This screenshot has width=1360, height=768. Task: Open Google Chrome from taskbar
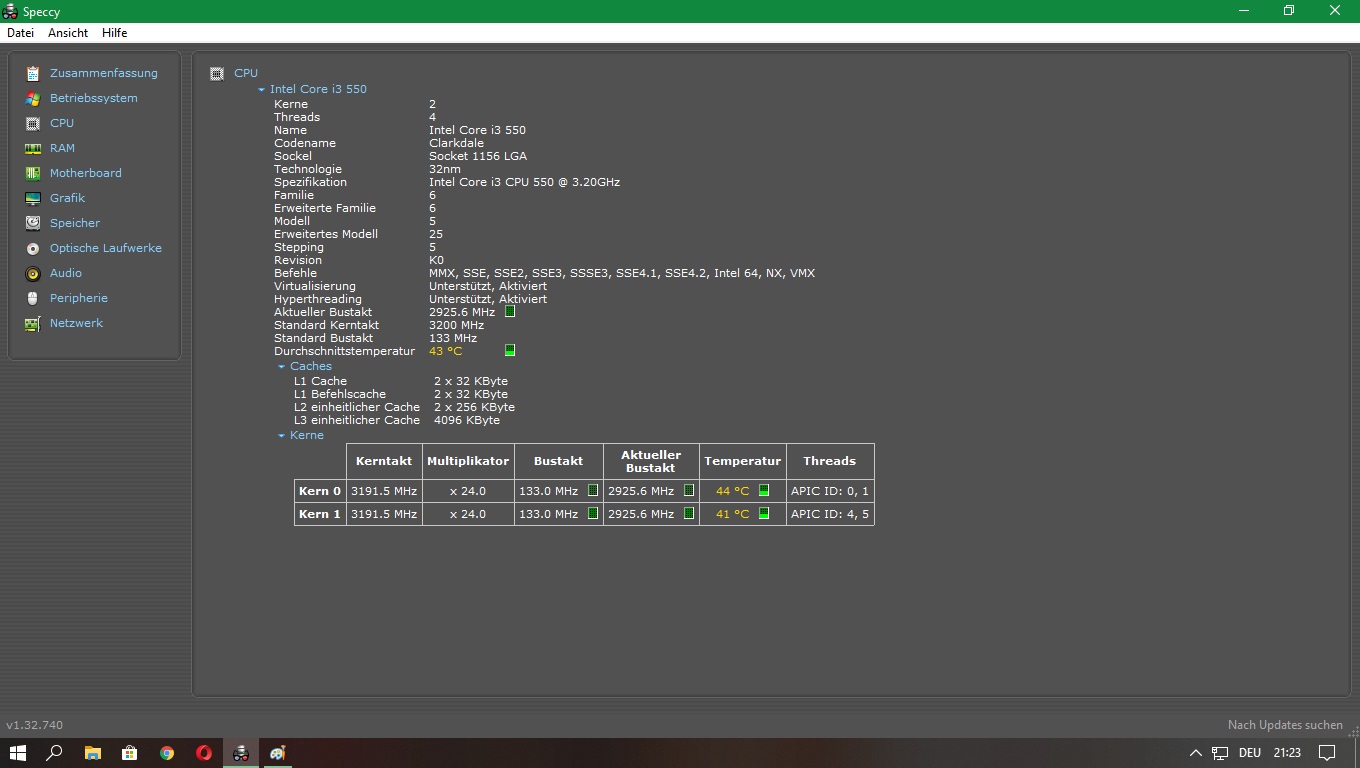167,753
